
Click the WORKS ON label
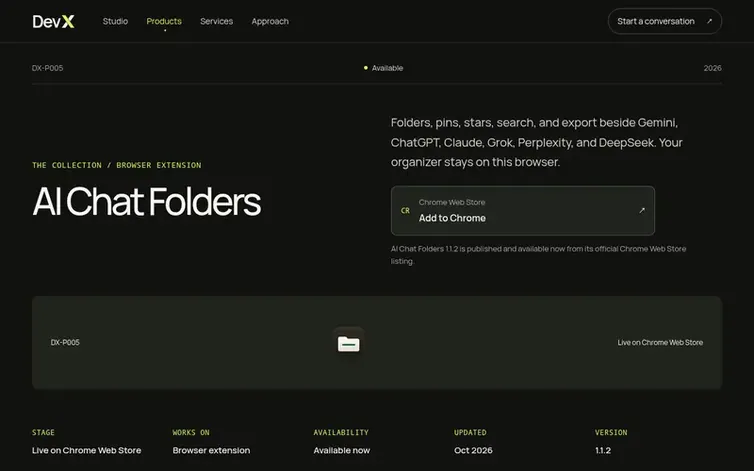click(x=191, y=433)
